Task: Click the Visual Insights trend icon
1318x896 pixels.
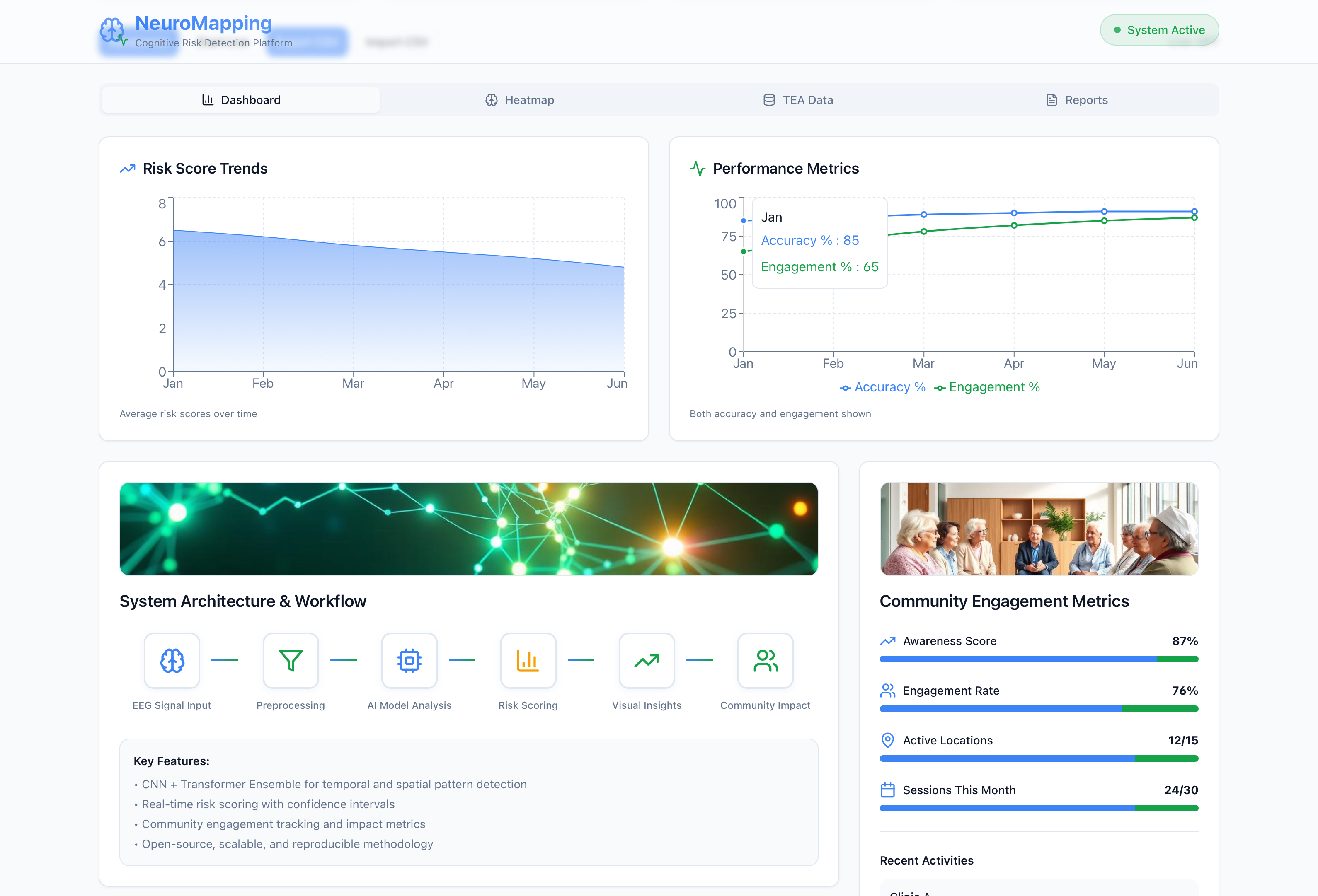Action: pyautogui.click(x=647, y=660)
